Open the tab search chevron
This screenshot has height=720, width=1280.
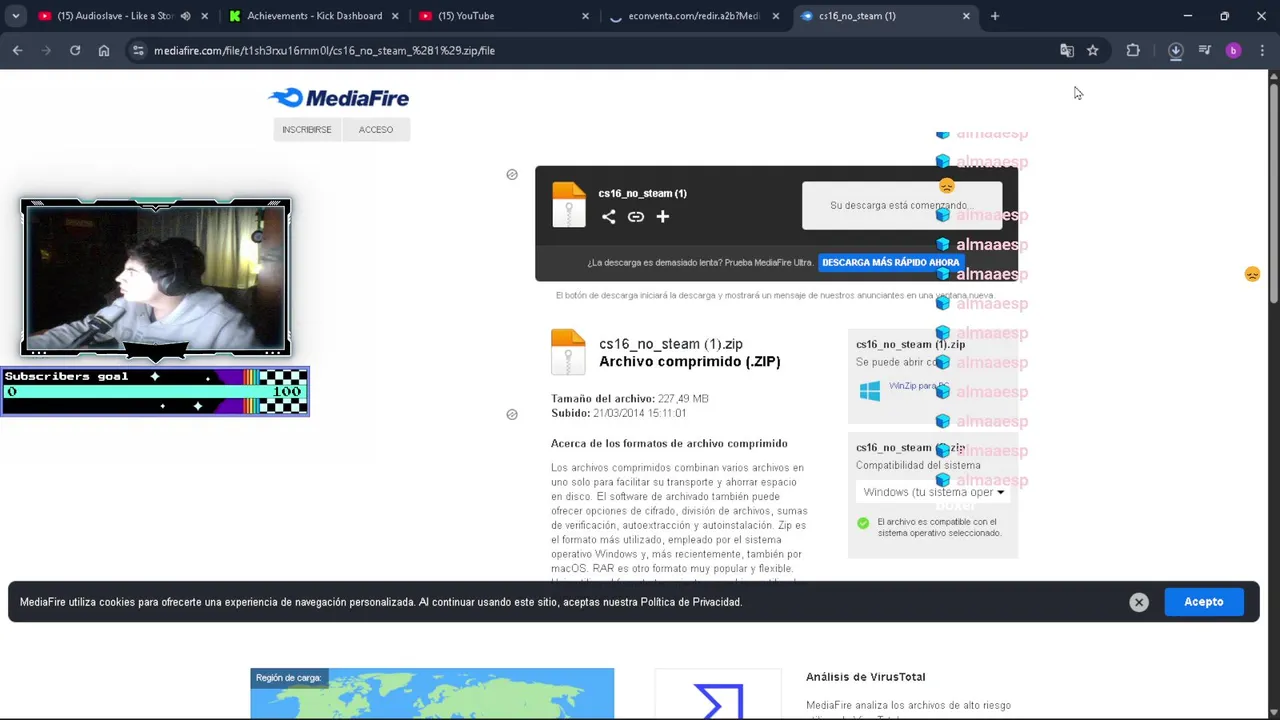coord(15,16)
